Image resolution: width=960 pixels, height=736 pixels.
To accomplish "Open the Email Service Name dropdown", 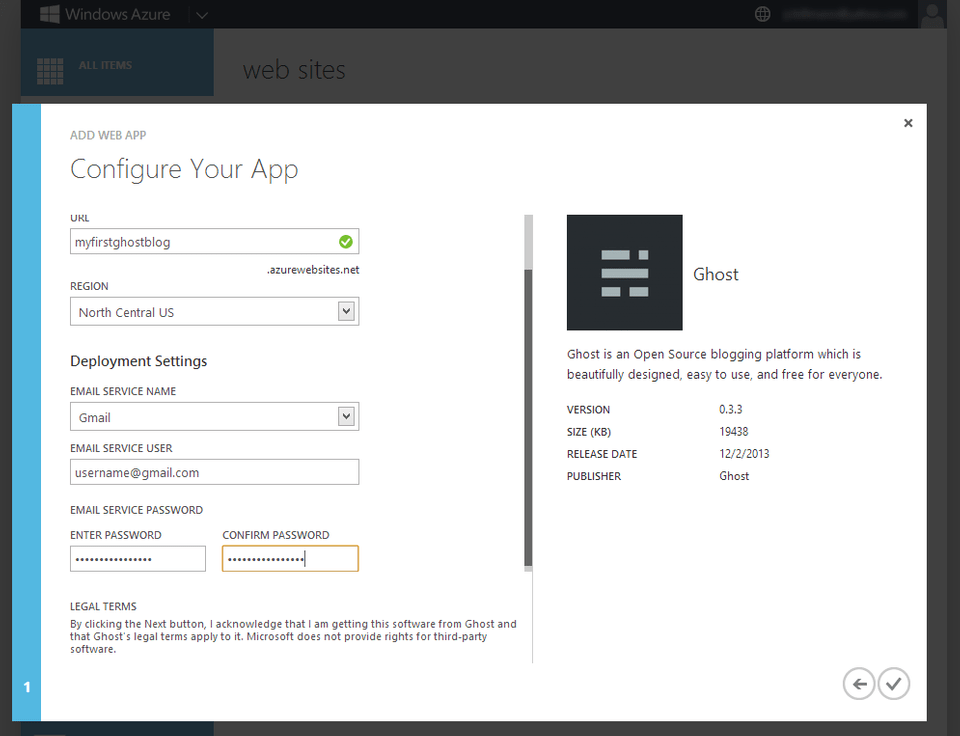I will click(214, 417).
